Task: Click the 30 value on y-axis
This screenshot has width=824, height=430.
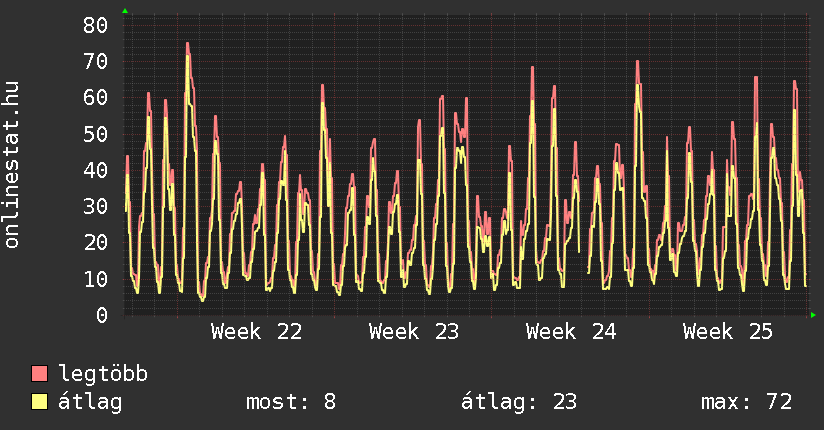Action: pos(95,207)
